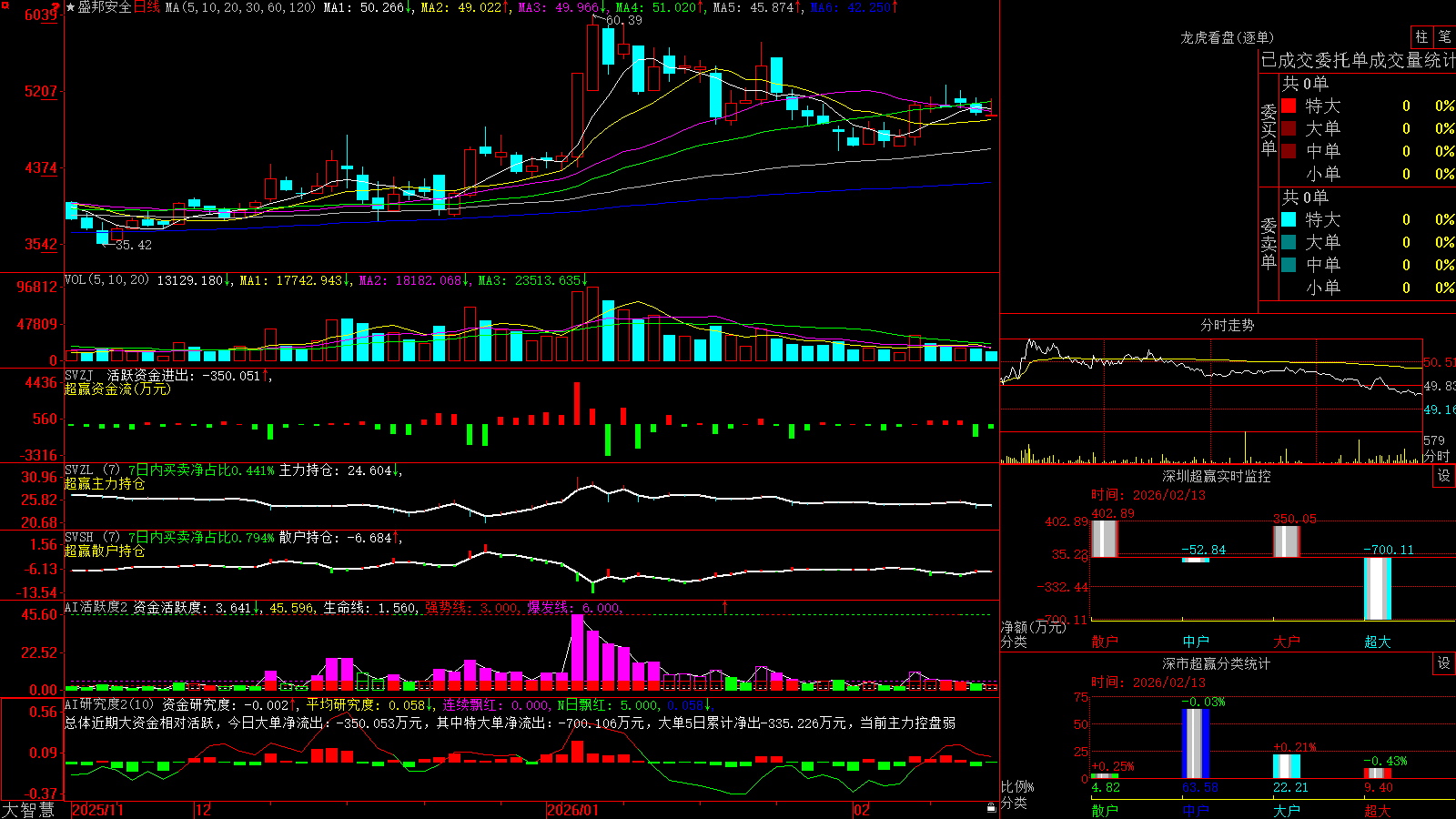Viewport: 1456px width, 819px height.
Task: Click teal 大单 swatch in 委卖单
Action: (x=1289, y=242)
